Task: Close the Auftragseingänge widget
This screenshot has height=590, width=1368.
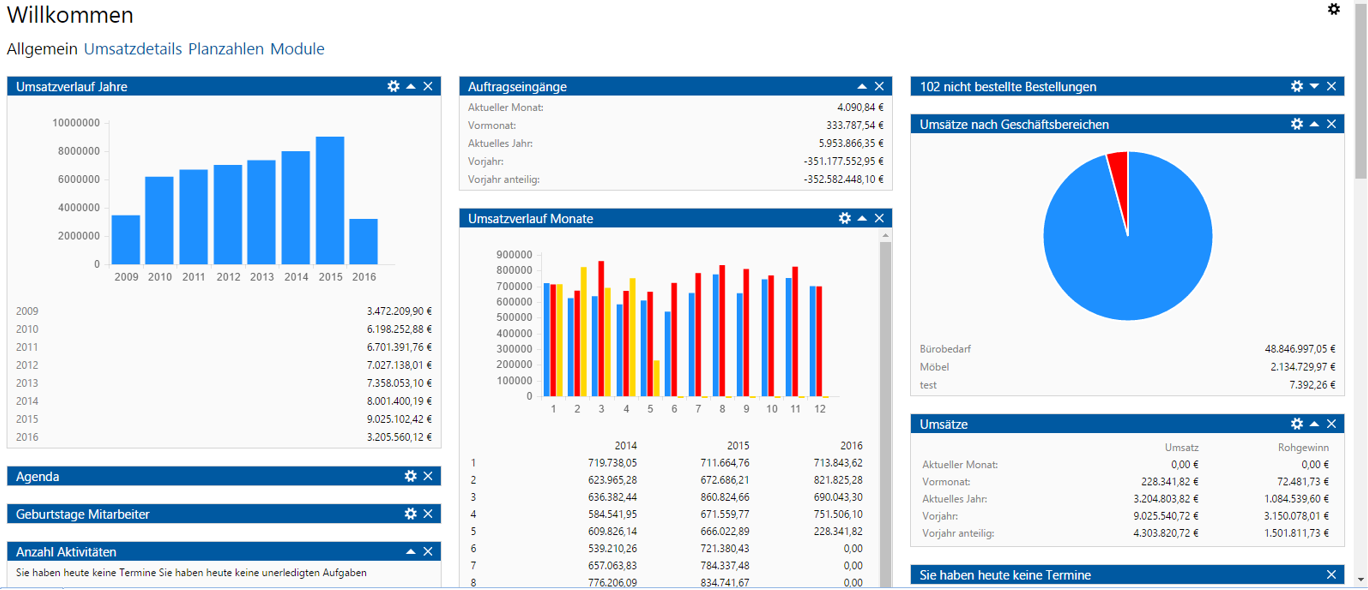Action: click(880, 87)
